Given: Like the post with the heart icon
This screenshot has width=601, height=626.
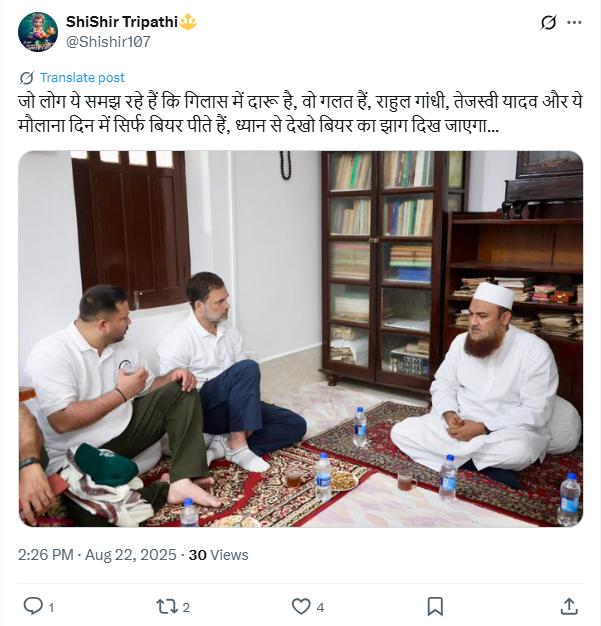Looking at the screenshot, I should coord(301,605).
